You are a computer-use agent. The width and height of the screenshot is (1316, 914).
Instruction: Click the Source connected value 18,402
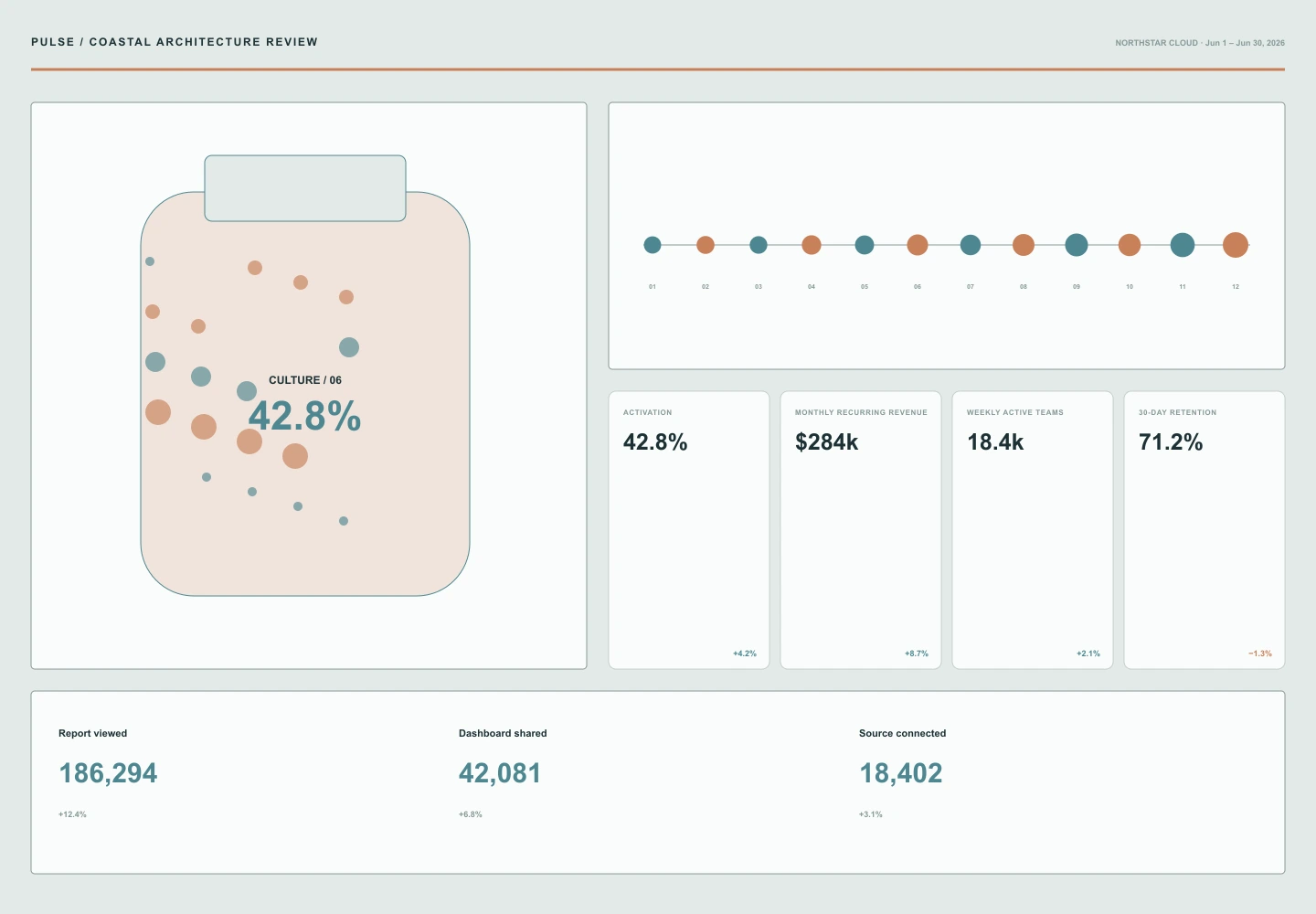coord(901,773)
